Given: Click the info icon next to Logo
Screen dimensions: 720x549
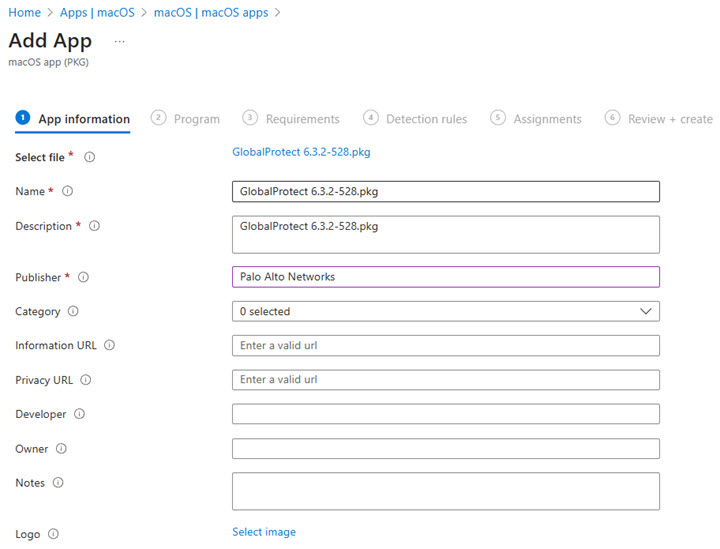Looking at the screenshot, I should (53, 534).
